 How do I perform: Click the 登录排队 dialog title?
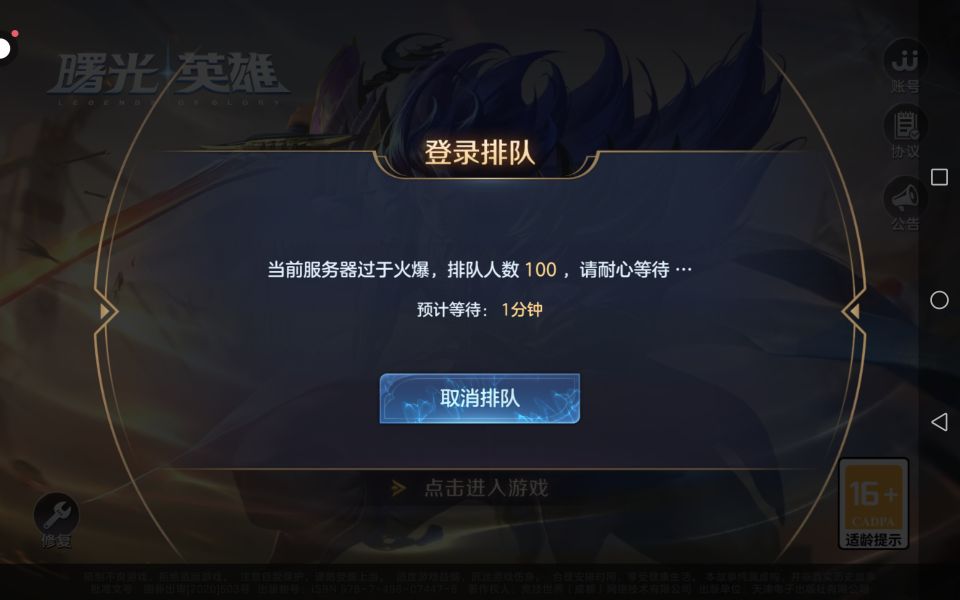tap(479, 152)
